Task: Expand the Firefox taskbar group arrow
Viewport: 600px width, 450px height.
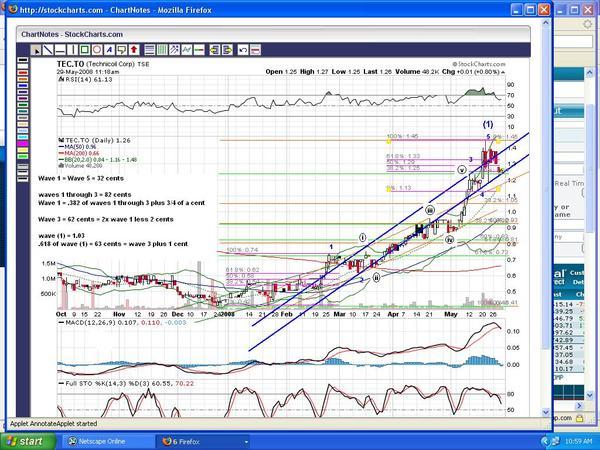Action: point(246,442)
